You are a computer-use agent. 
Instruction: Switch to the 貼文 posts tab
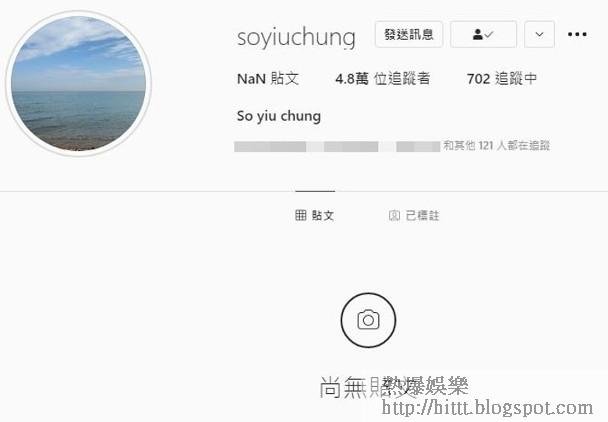[314, 215]
